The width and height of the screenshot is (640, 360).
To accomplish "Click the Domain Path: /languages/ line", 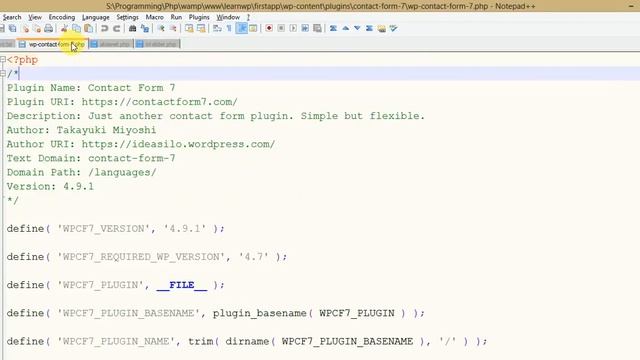I will tap(81, 172).
